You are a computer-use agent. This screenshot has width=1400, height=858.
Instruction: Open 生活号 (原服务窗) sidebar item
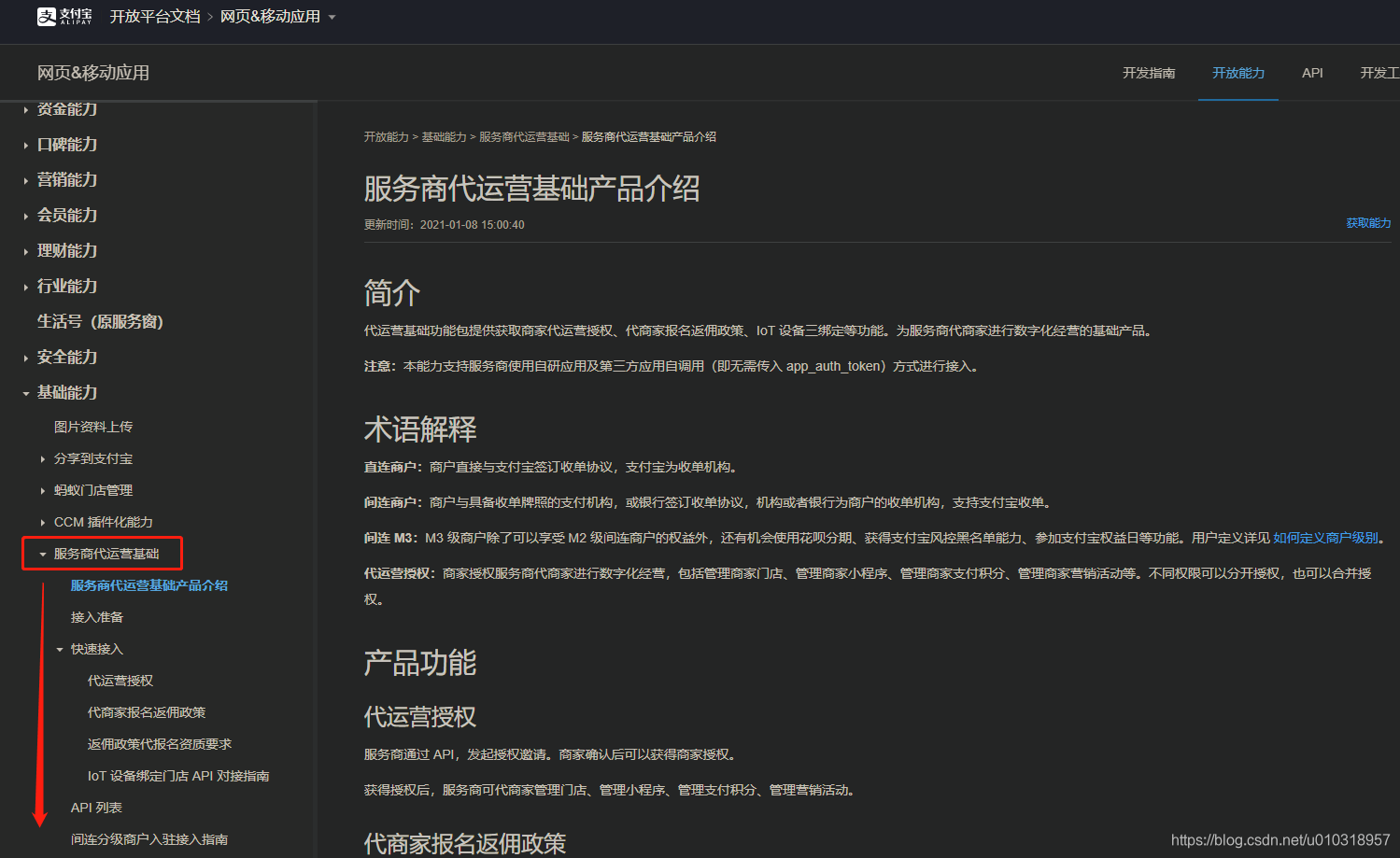point(100,322)
